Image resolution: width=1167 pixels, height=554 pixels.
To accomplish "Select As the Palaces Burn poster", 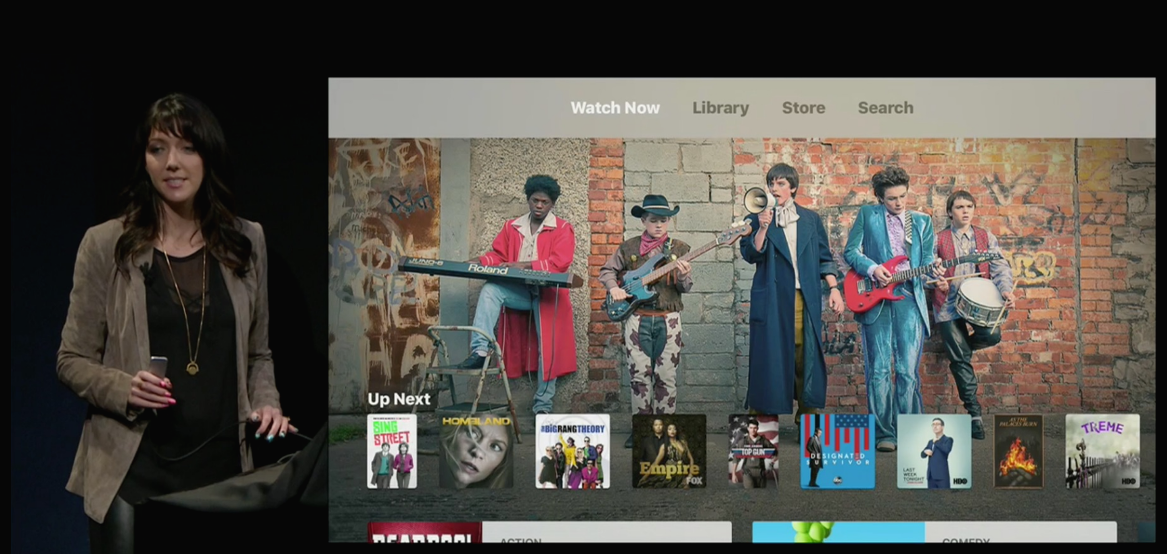I will point(1018,451).
